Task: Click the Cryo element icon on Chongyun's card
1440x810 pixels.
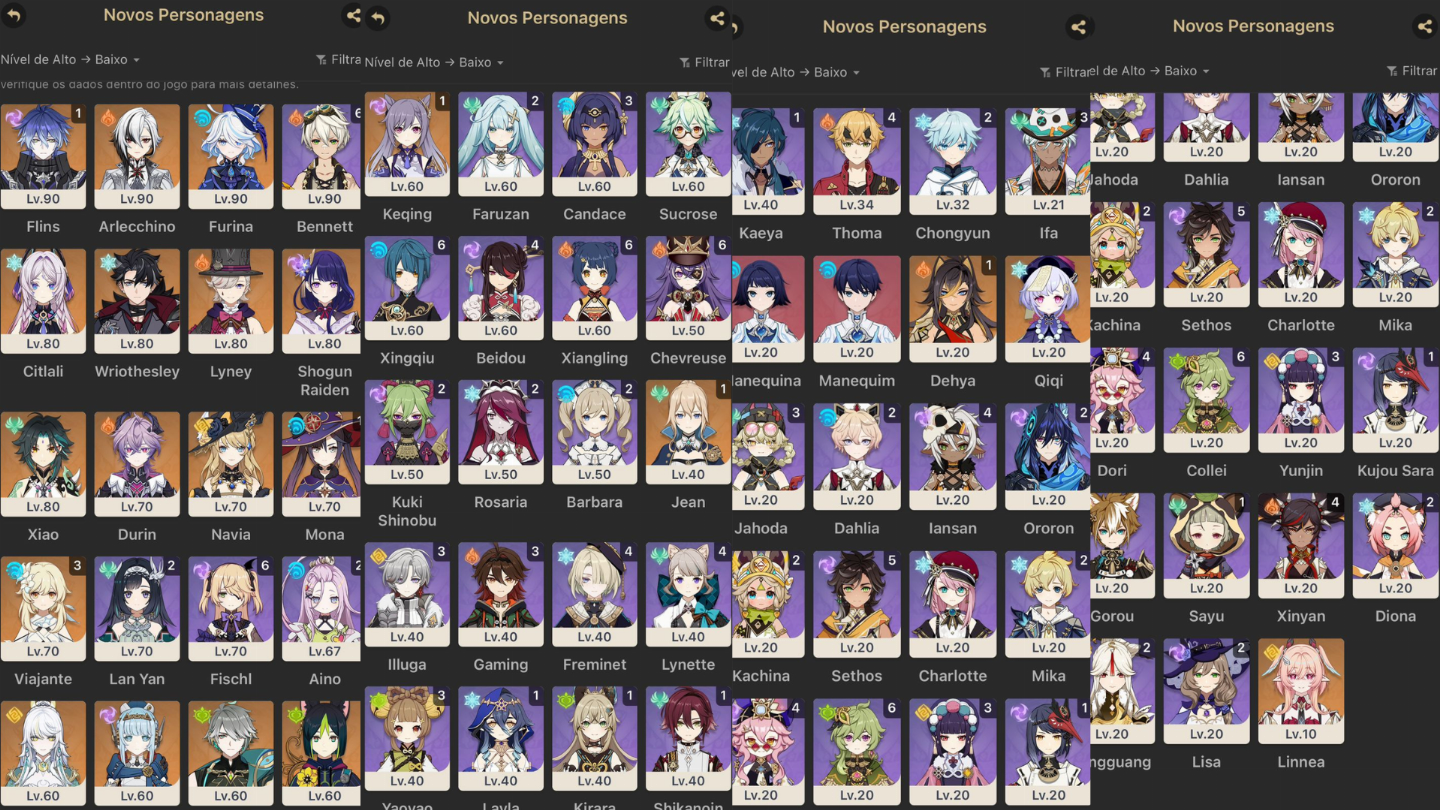Action: (923, 122)
